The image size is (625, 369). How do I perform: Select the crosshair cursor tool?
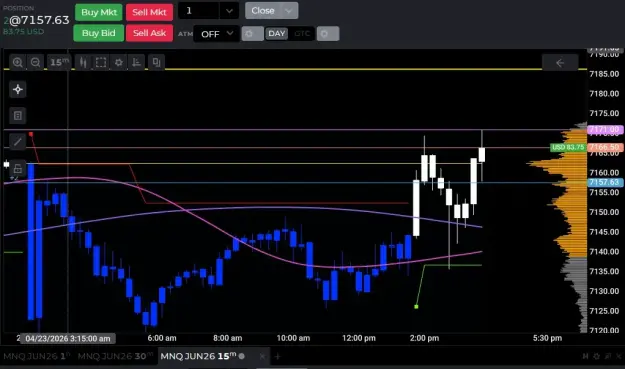(18, 89)
